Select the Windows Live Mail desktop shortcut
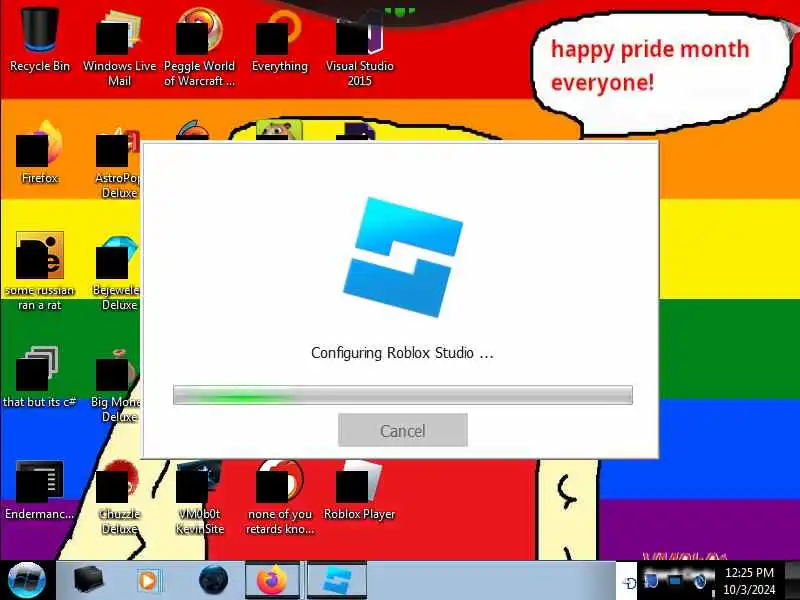This screenshot has height=600, width=800. coord(119,47)
